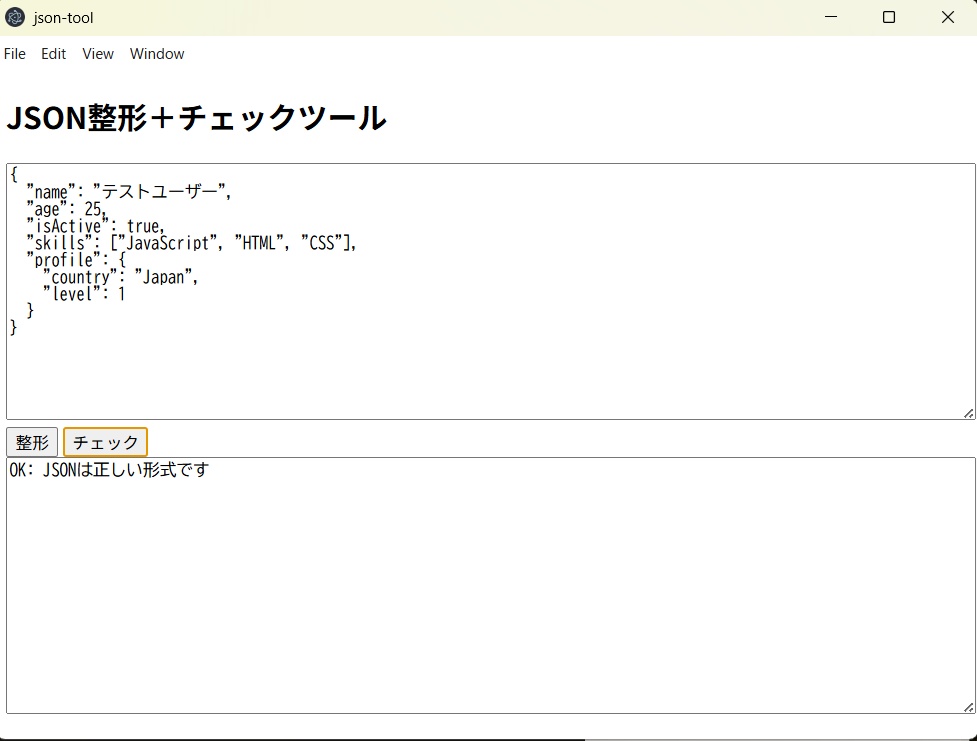Image resolution: width=977 pixels, height=741 pixels.
Task: Open the View menu
Action: click(97, 54)
